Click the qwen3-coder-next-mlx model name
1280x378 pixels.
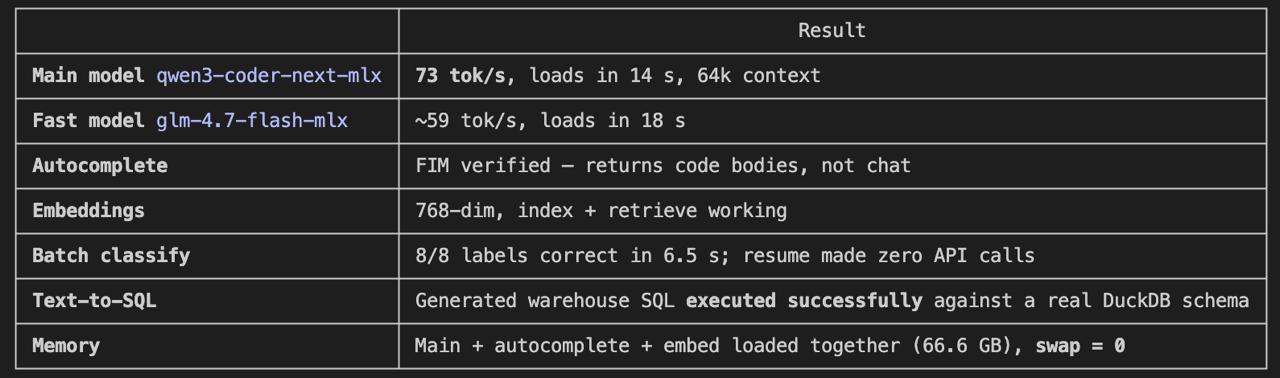click(269, 75)
